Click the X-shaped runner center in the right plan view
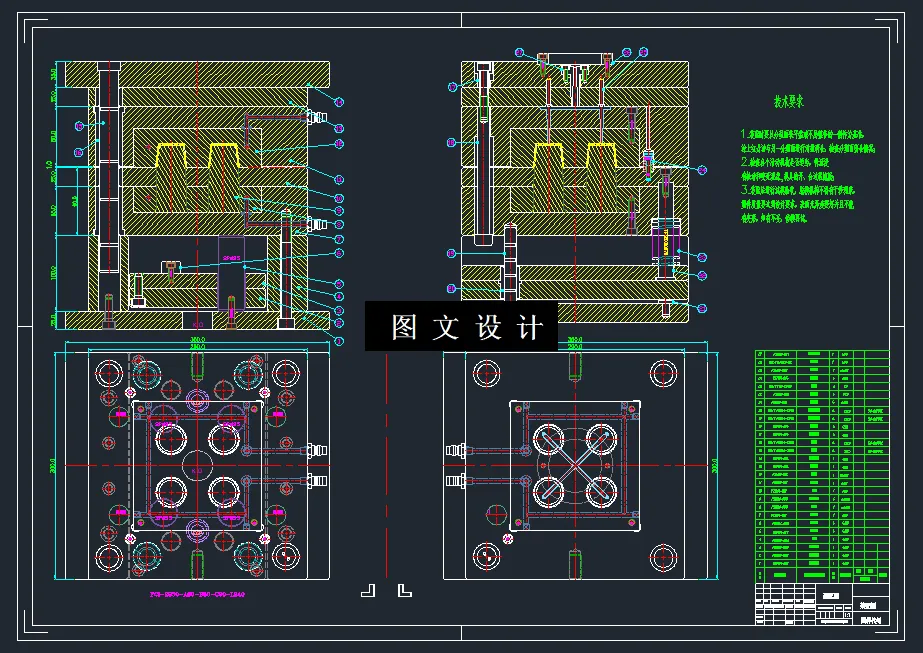 [x=575, y=465]
